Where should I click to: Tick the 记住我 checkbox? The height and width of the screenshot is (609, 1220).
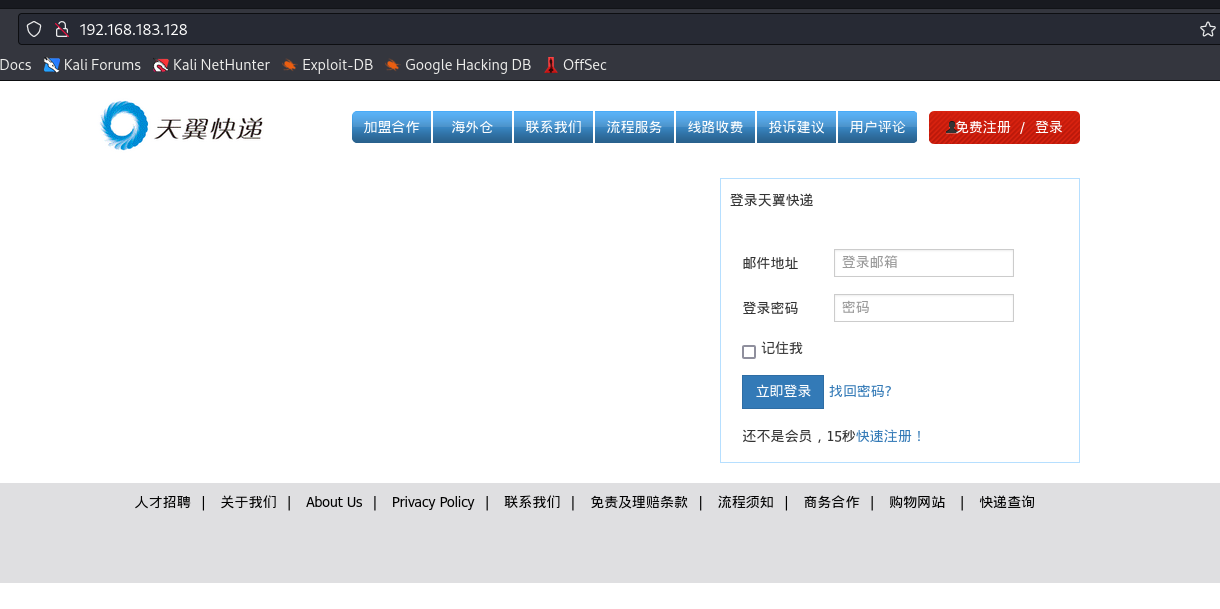point(749,351)
